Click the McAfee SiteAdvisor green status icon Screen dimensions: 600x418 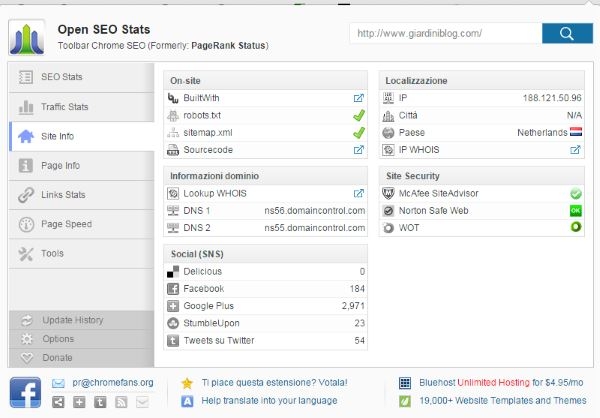[576, 194]
